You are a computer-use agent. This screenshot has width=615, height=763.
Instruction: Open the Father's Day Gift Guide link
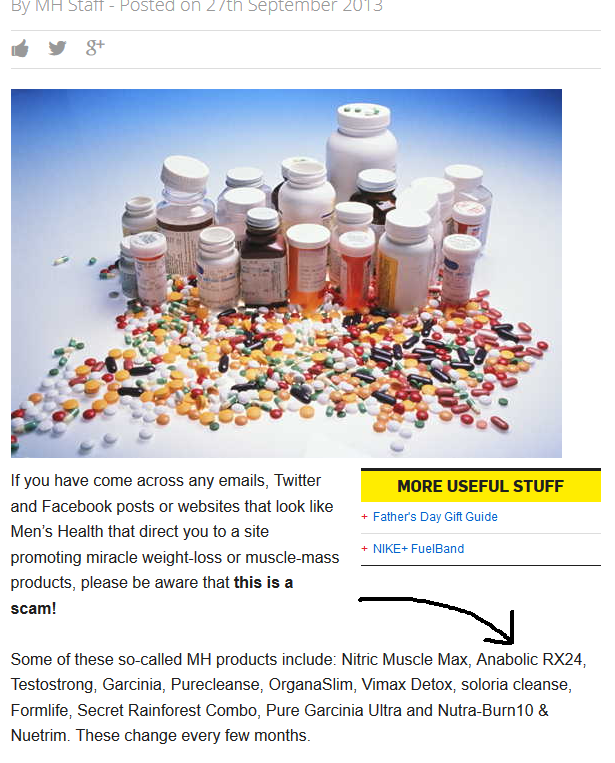[x=435, y=517]
